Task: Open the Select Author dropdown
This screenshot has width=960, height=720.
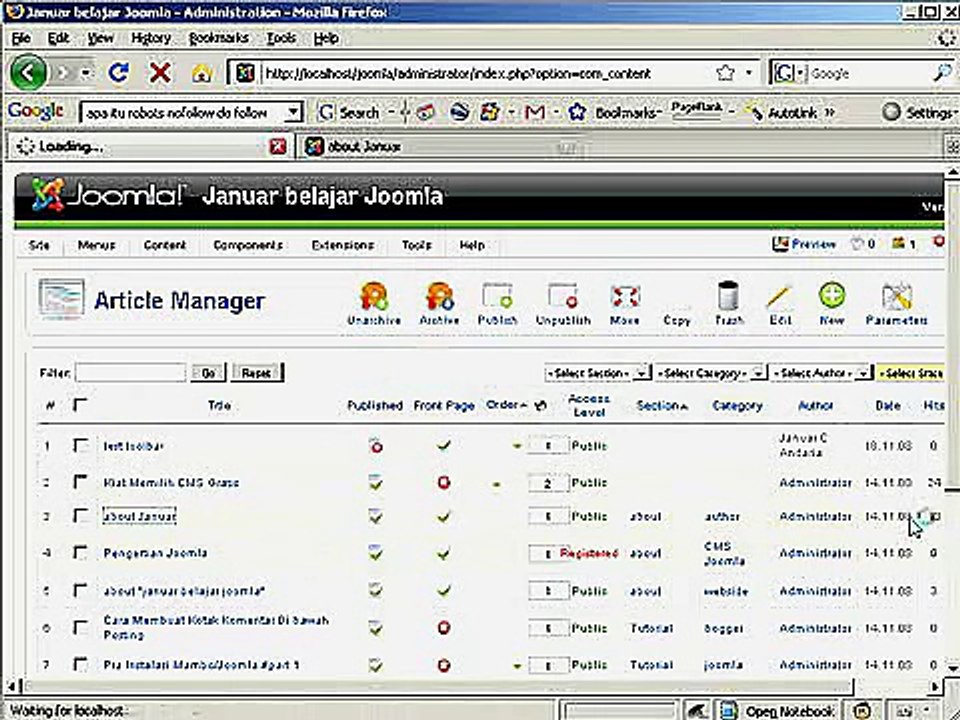Action: (820, 373)
